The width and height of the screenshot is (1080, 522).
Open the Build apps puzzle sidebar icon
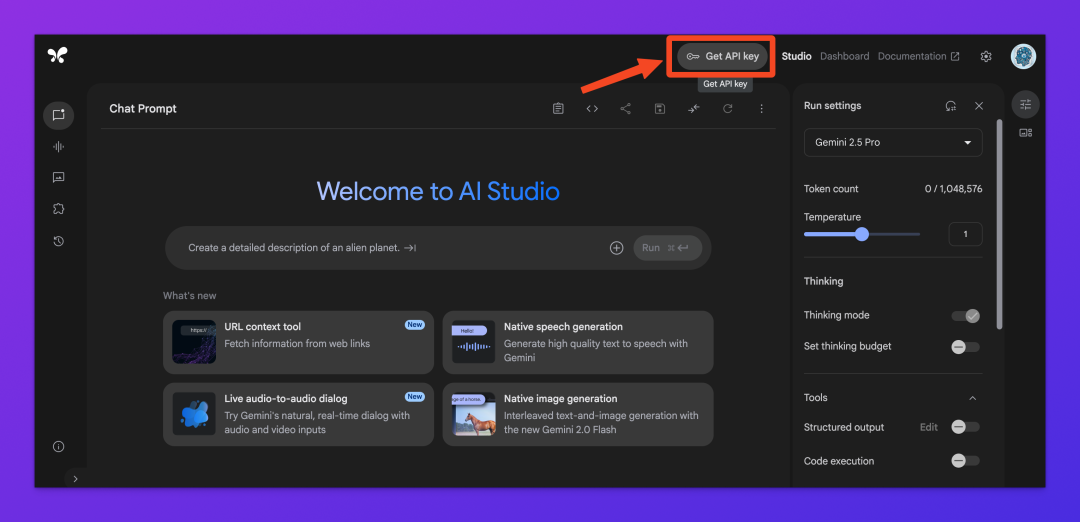click(59, 209)
